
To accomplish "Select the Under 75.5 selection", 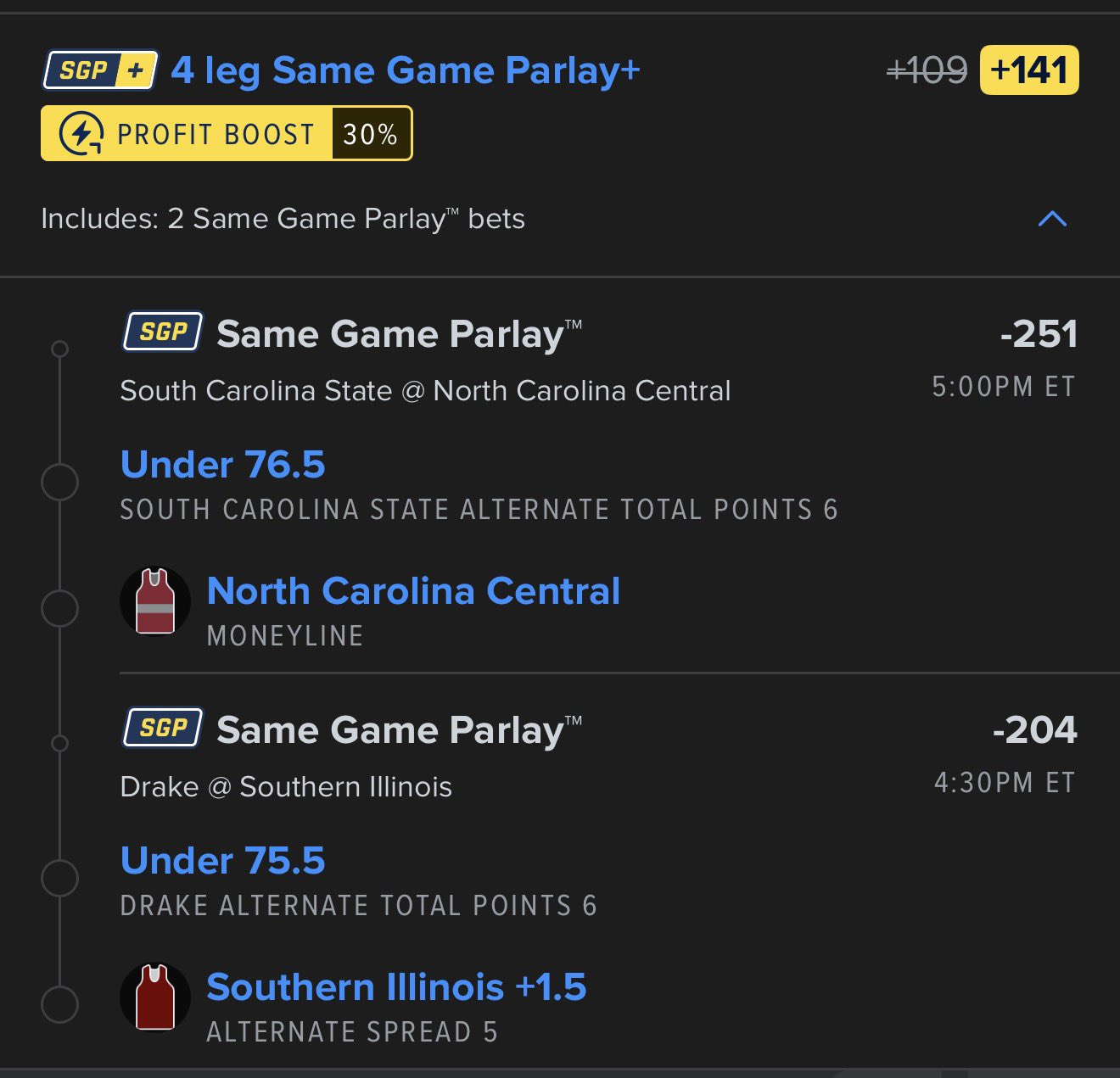I will tap(223, 861).
